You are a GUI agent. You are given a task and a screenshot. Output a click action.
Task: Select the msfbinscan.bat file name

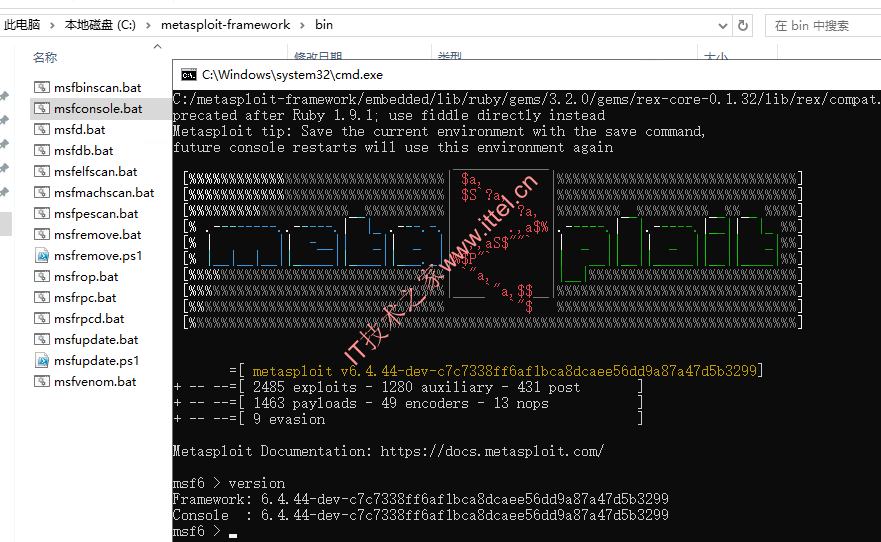point(98,88)
